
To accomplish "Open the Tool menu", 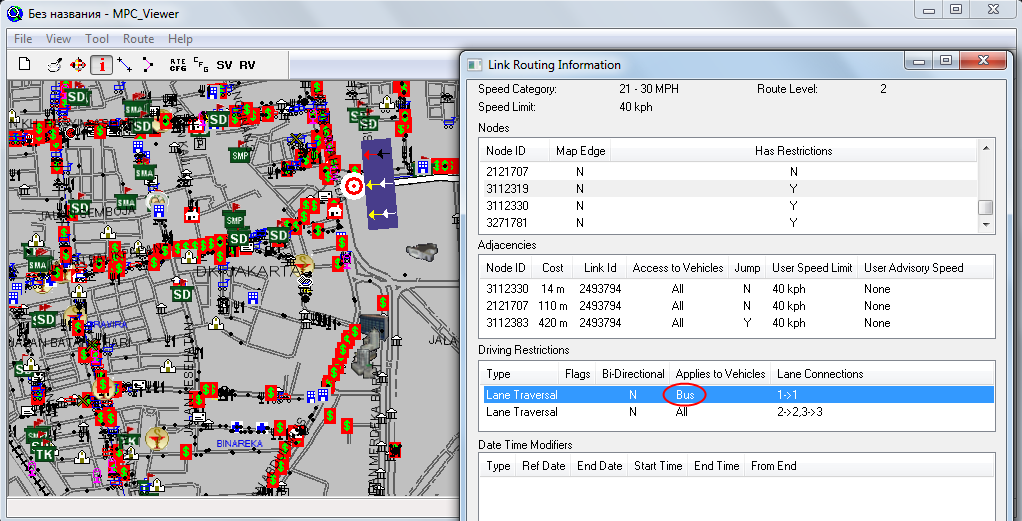I will 97,39.
